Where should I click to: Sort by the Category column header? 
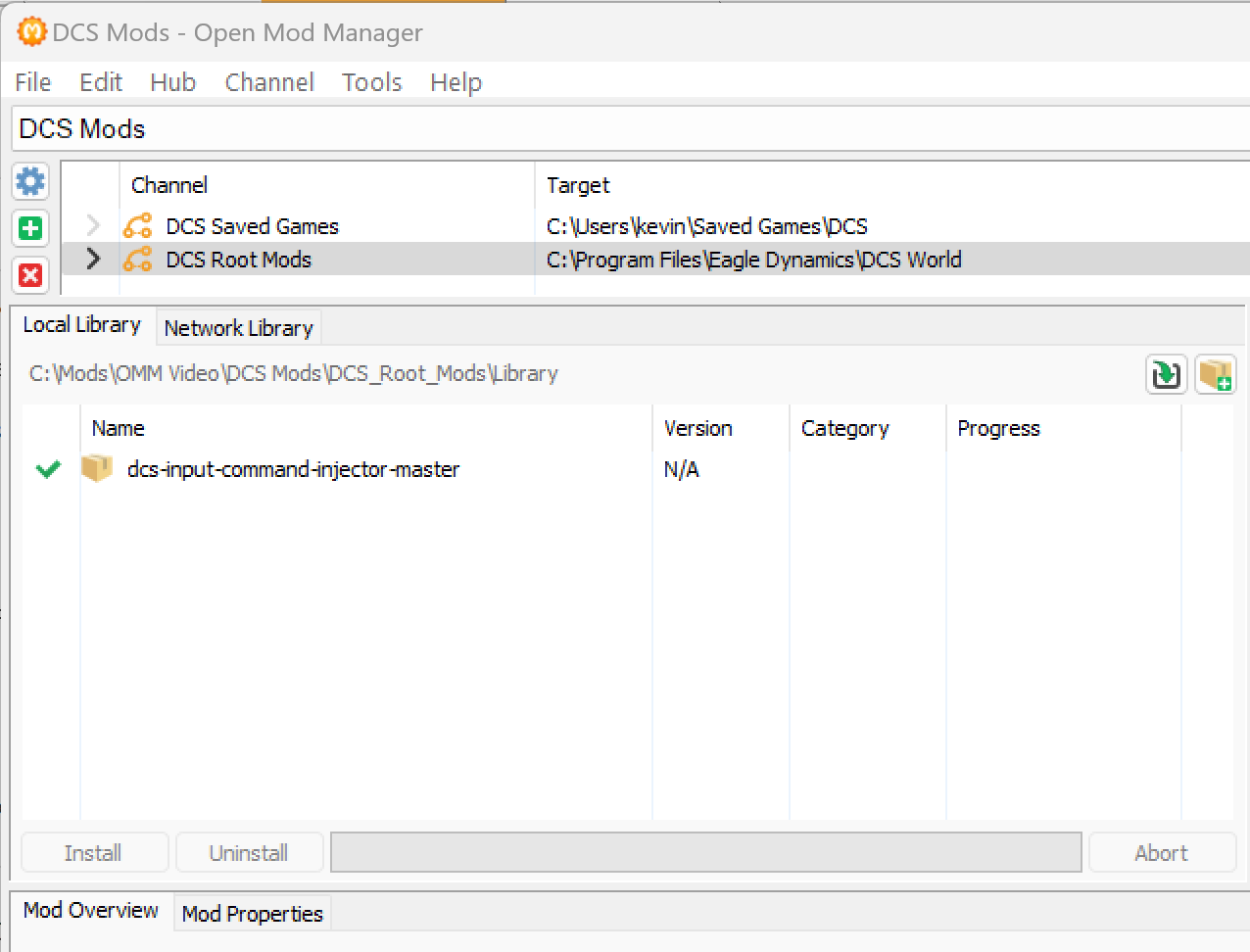click(868, 428)
